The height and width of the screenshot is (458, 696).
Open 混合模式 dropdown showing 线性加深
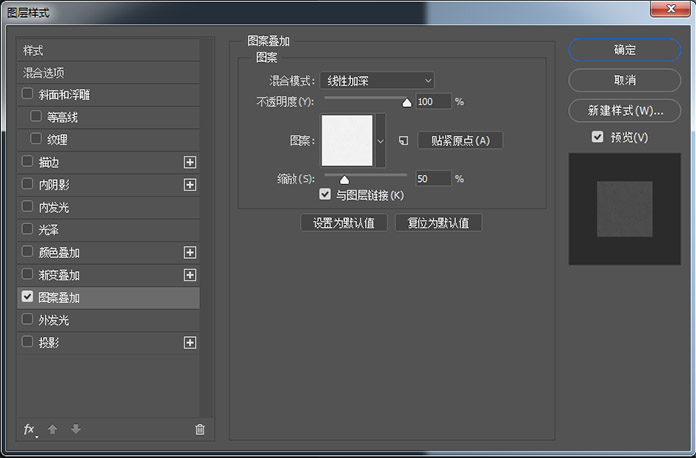pyautogui.click(x=377, y=80)
